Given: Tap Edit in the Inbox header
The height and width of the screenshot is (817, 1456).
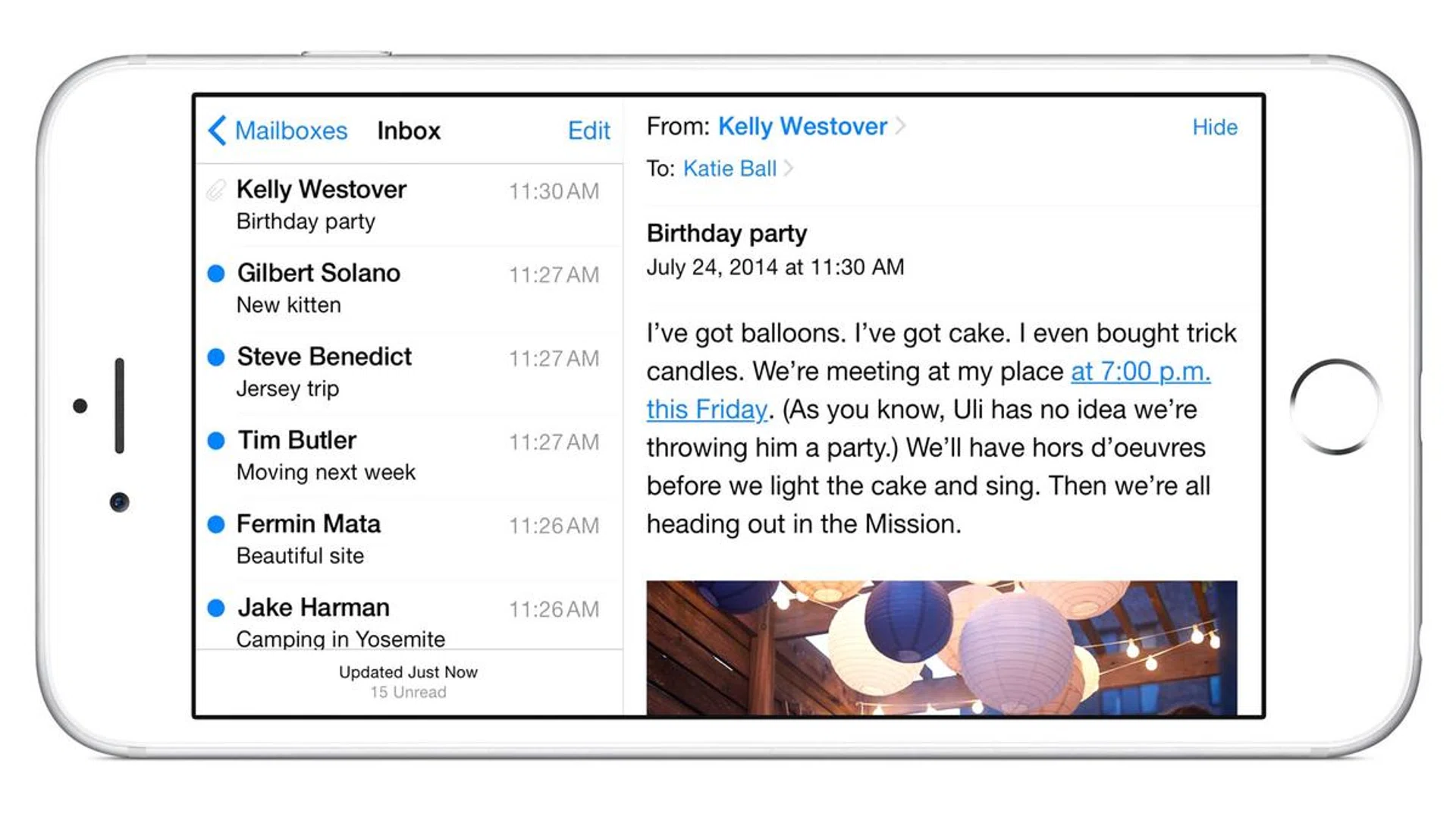Looking at the screenshot, I should [588, 130].
